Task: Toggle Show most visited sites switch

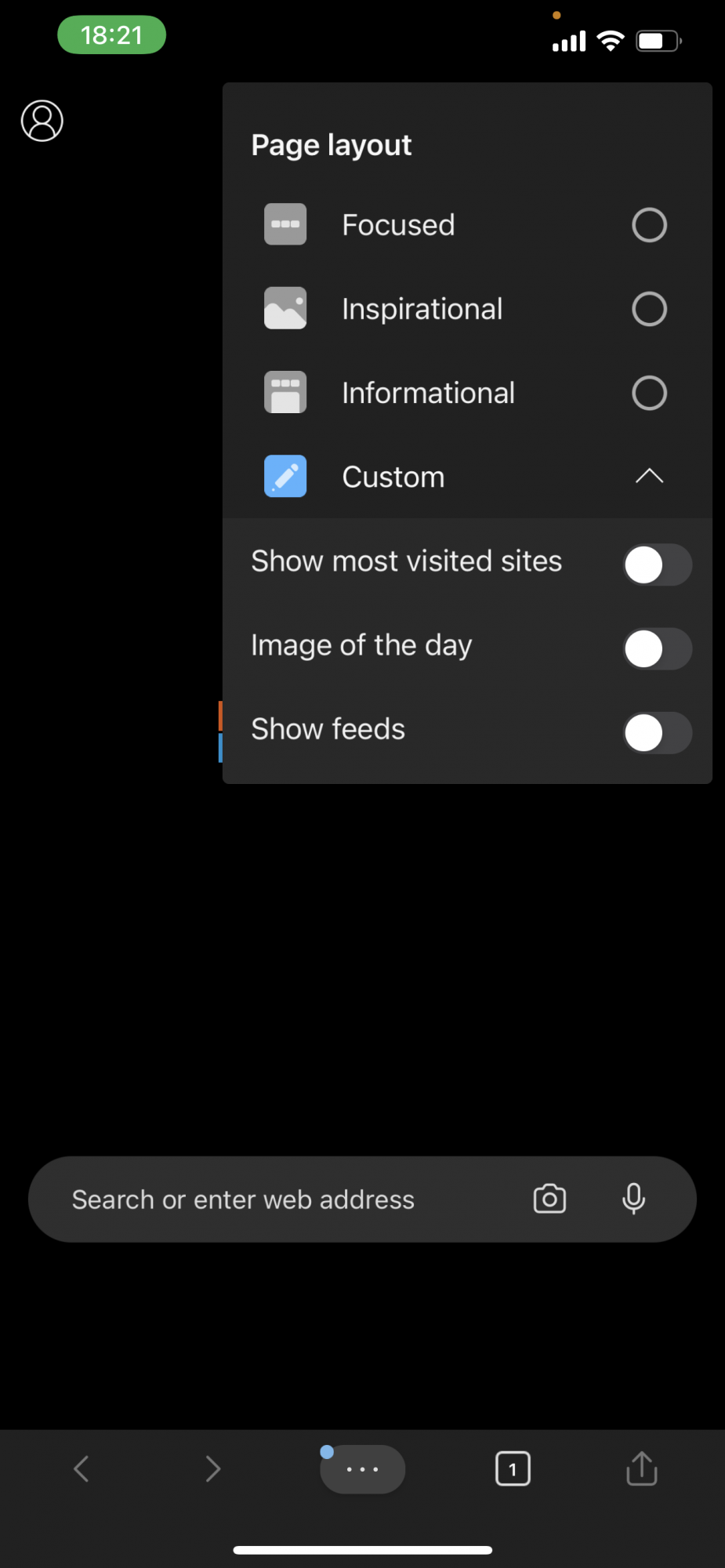Action: point(657,565)
